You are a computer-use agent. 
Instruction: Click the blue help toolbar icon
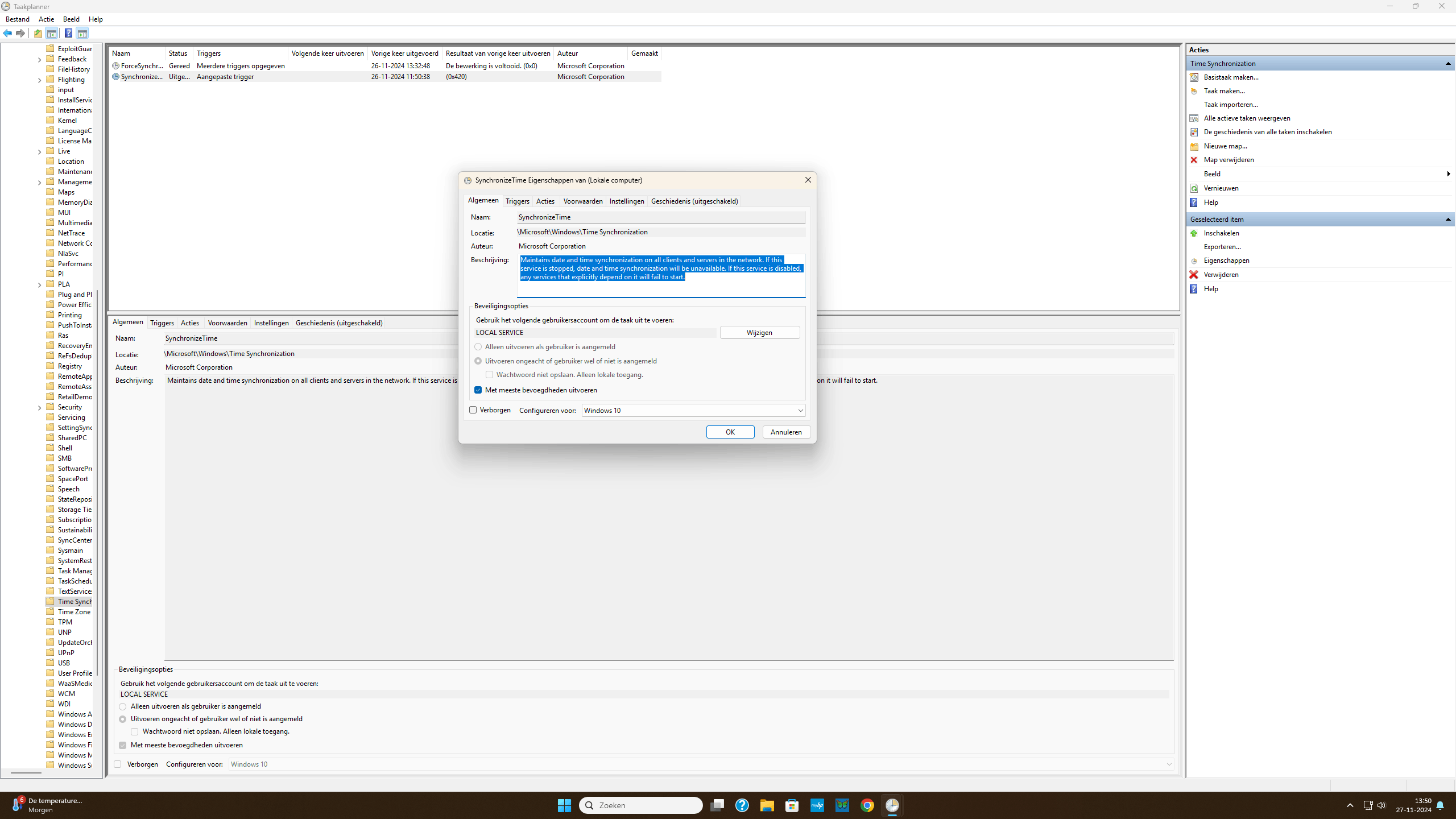[68, 33]
